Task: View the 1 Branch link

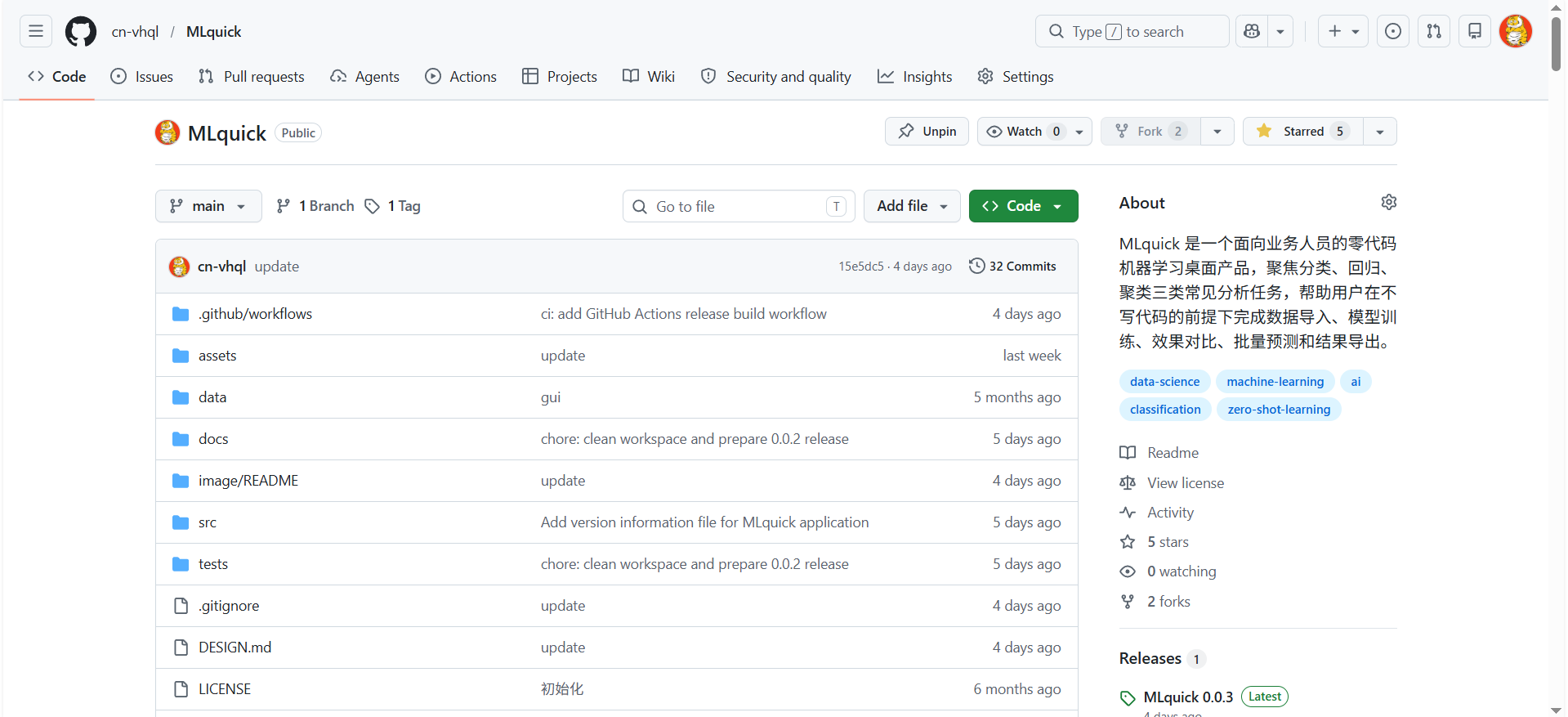Action: [315, 206]
